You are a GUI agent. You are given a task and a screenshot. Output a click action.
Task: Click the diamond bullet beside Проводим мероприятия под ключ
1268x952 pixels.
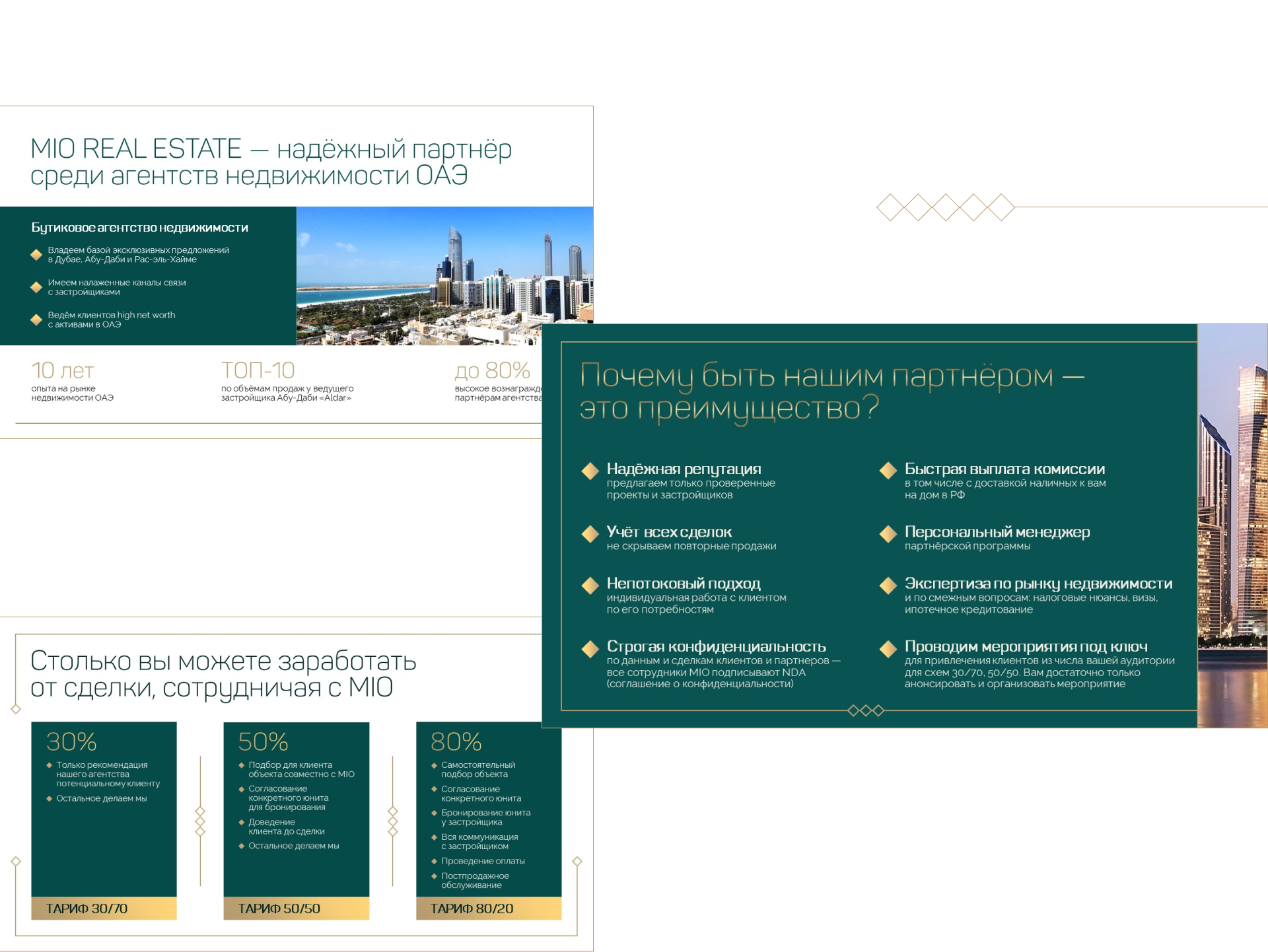(x=888, y=648)
